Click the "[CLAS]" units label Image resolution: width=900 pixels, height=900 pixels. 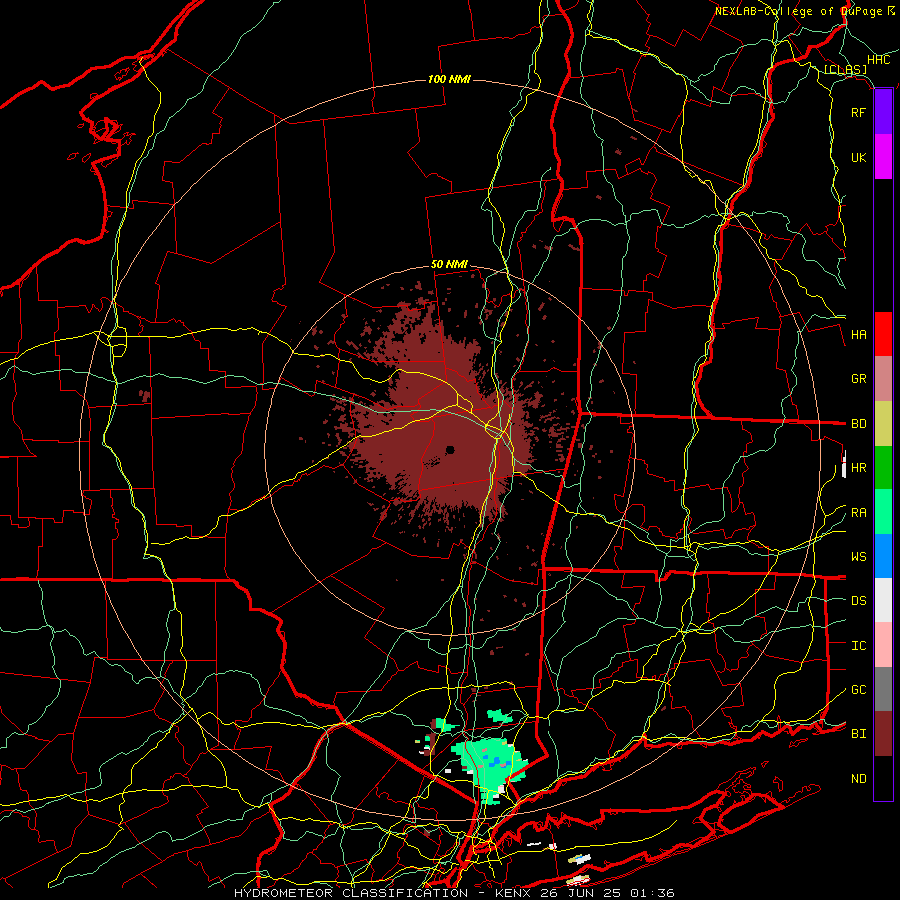tap(845, 70)
